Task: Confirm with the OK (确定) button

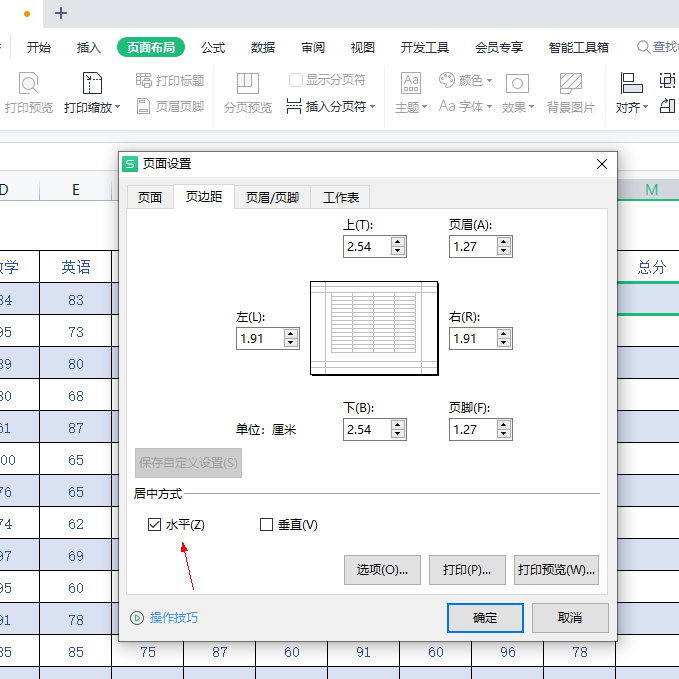Action: point(485,618)
